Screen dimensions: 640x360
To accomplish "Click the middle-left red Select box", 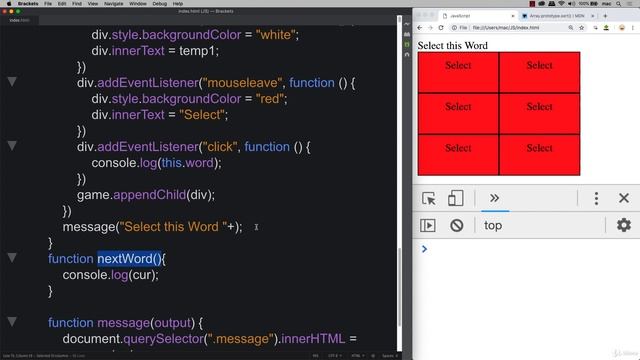I will 458,113.
